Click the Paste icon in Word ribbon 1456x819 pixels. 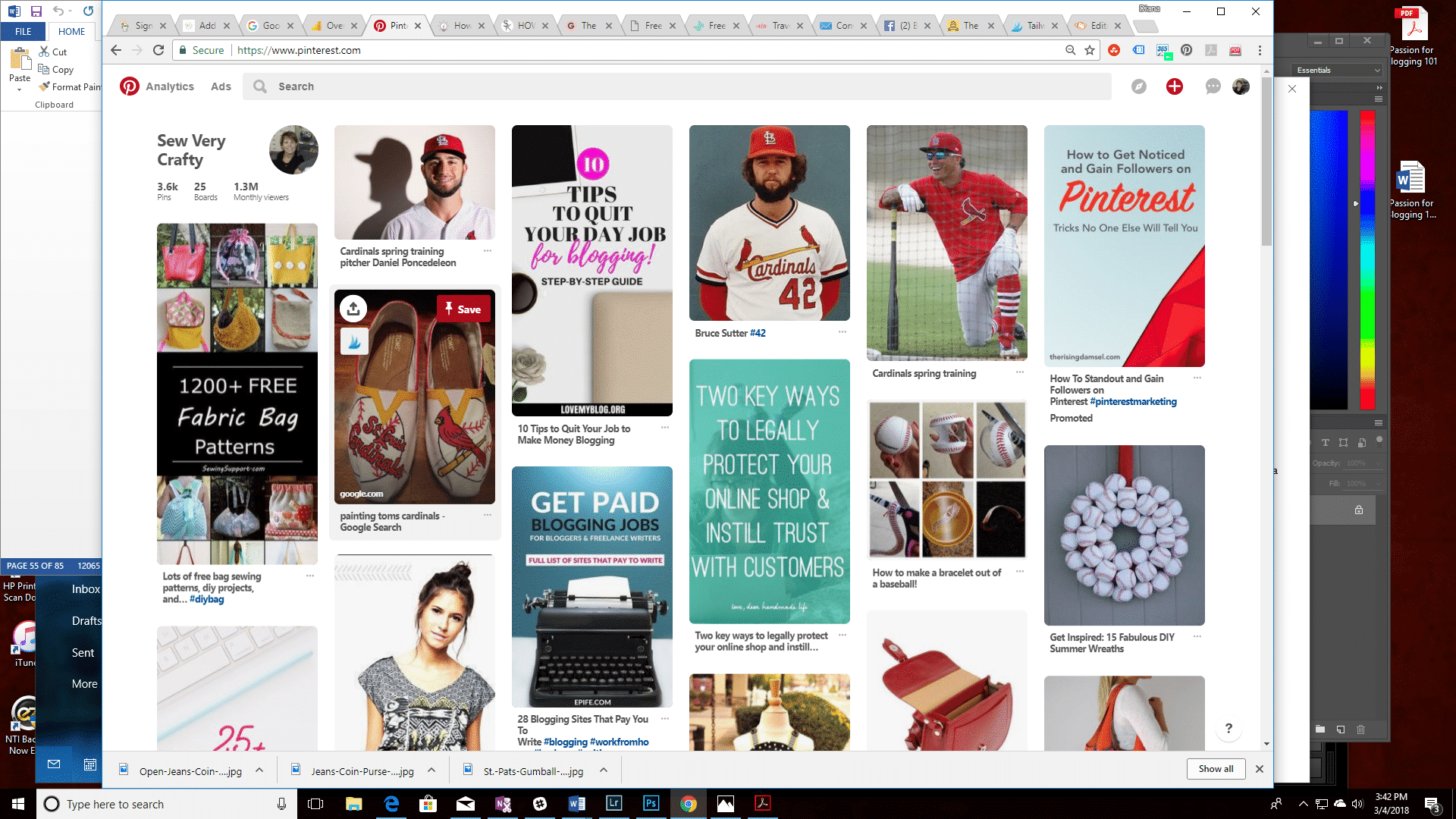[x=20, y=59]
